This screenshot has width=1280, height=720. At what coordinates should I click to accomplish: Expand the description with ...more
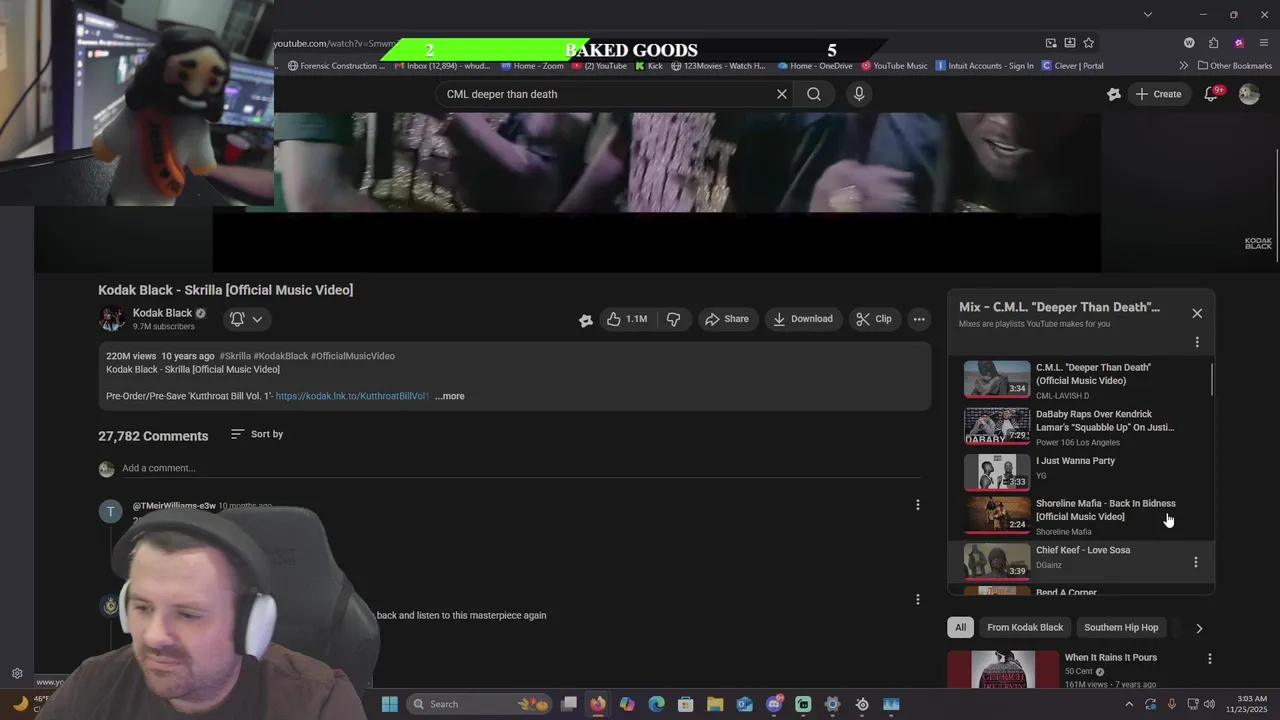pyautogui.click(x=450, y=396)
